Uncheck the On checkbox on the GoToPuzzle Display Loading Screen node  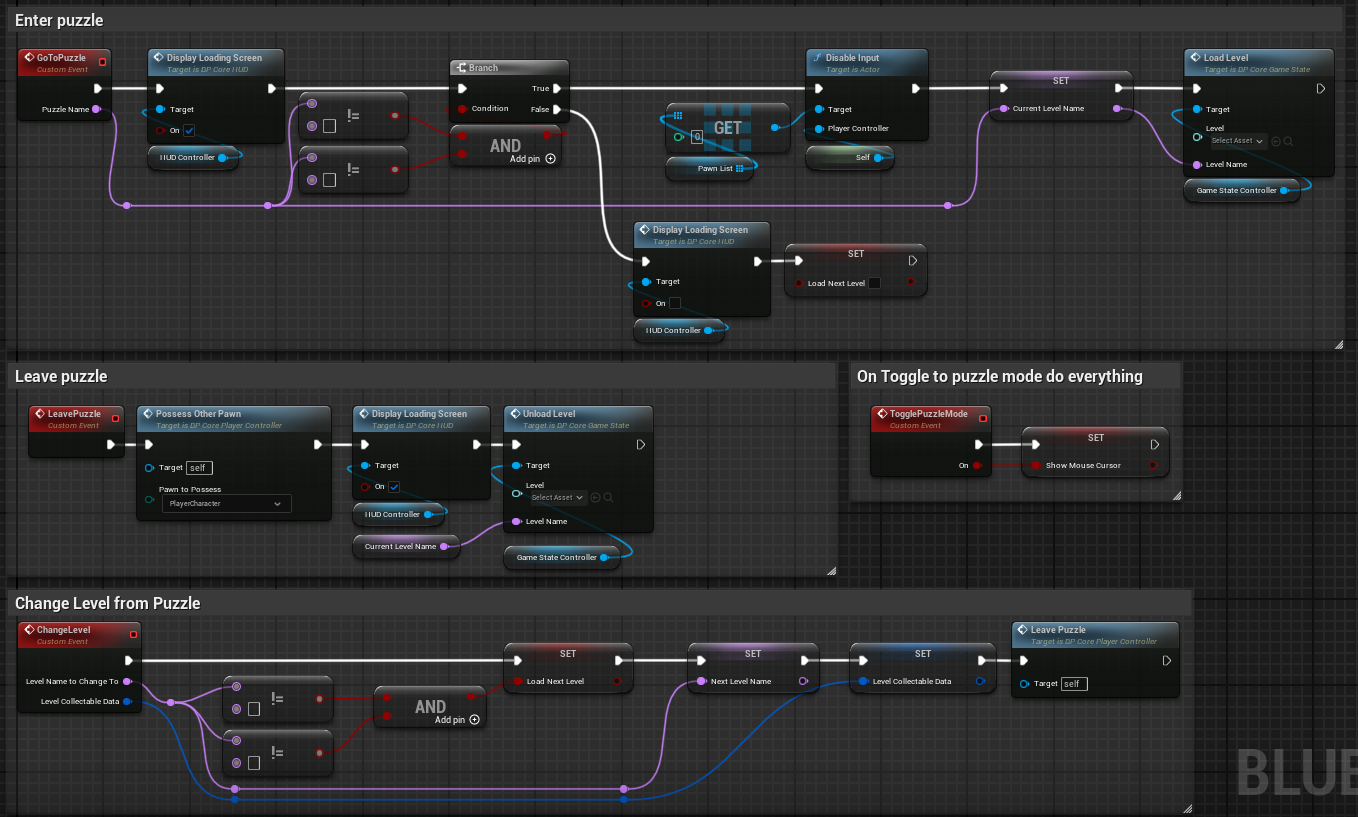pos(188,130)
